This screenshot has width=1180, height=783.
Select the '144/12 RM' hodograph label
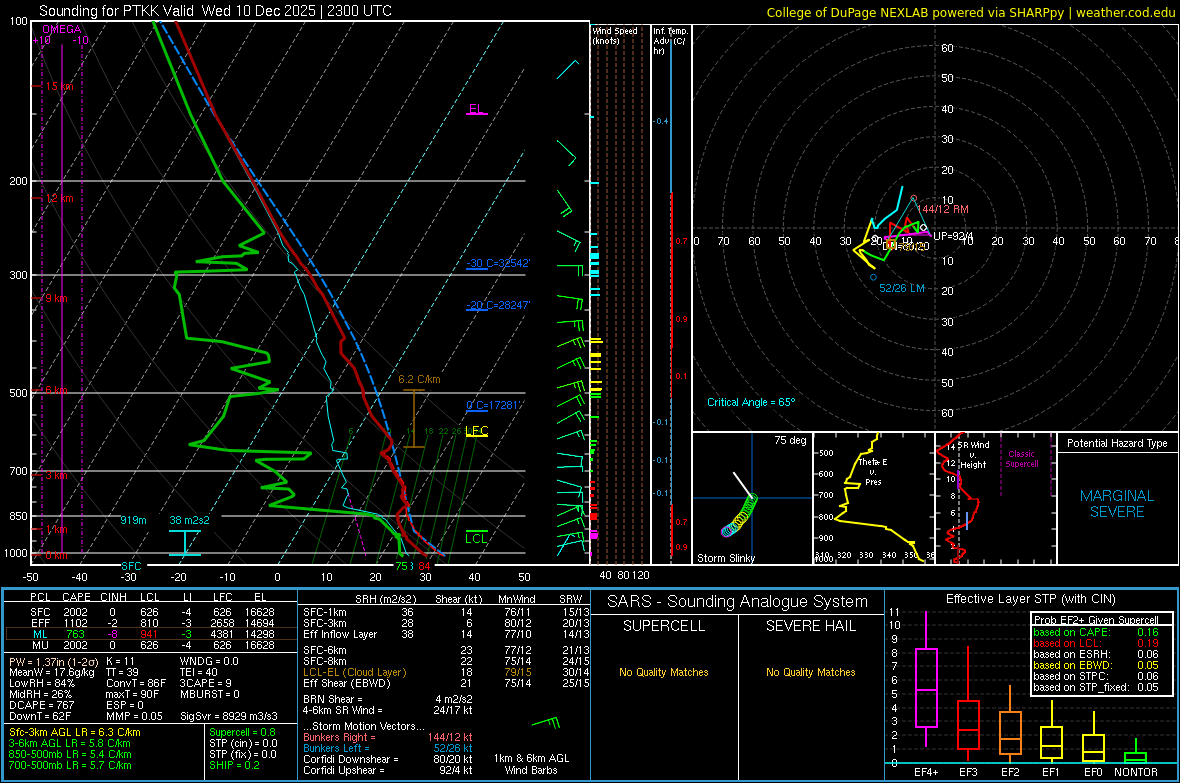[x=943, y=209]
